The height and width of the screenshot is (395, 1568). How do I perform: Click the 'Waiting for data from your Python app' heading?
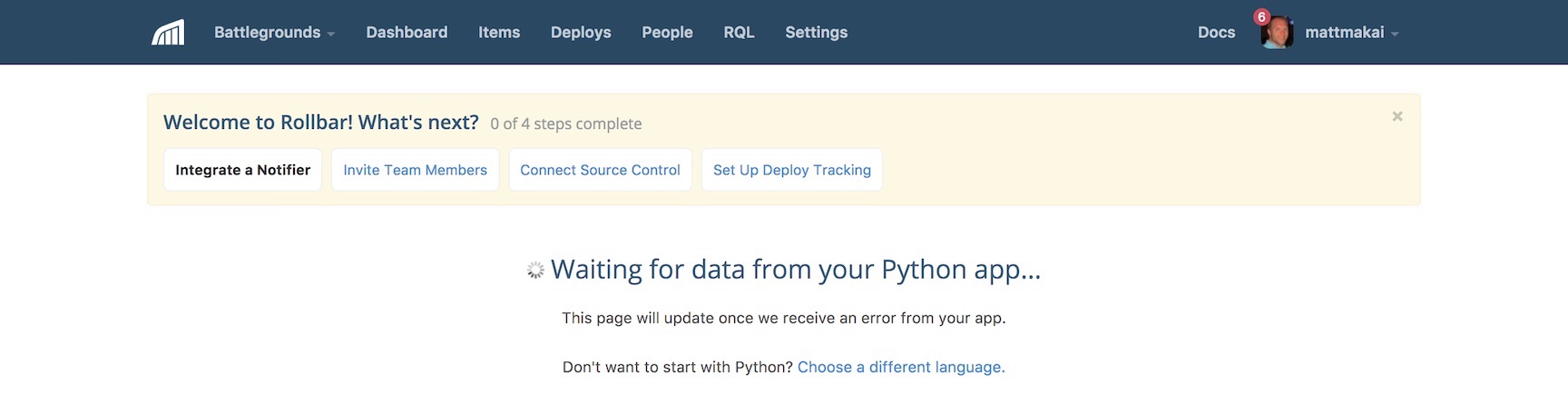coord(796,270)
